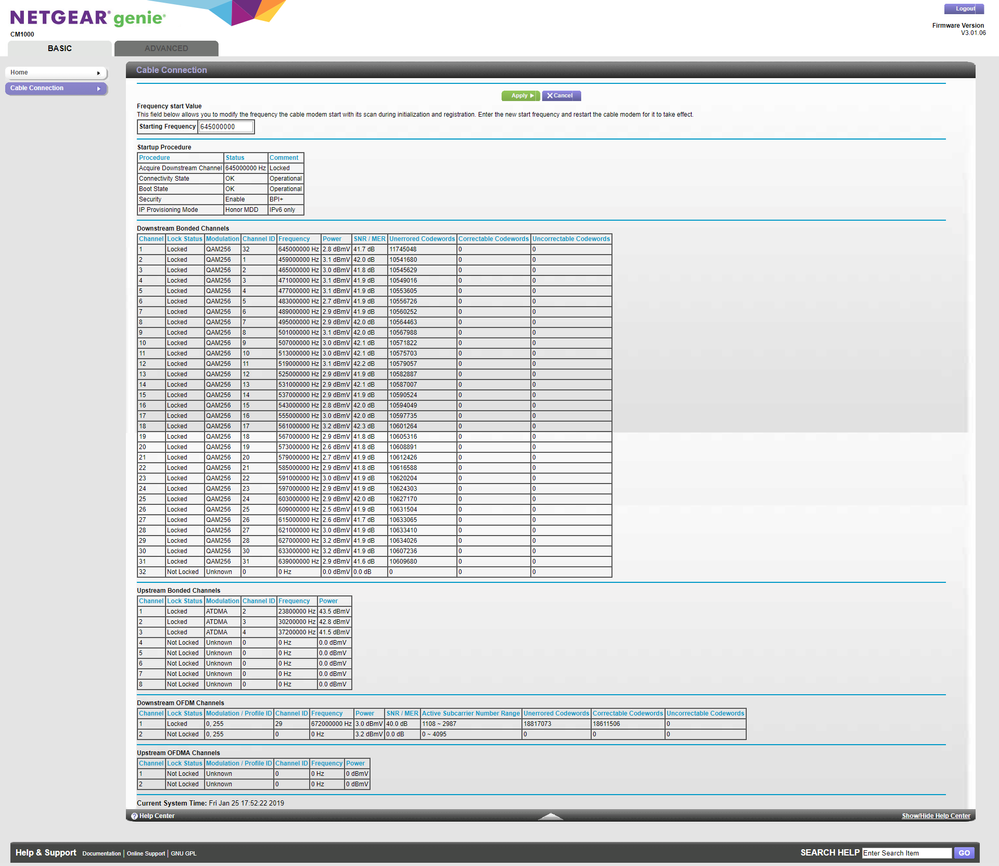The height and width of the screenshot is (866, 999).
Task: Click the Enter Search Item box
Action: pos(906,853)
